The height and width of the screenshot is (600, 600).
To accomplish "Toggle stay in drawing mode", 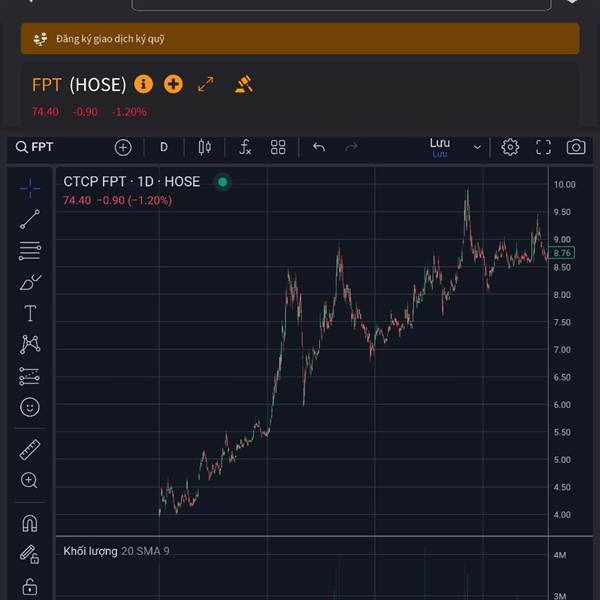I will click(x=29, y=554).
